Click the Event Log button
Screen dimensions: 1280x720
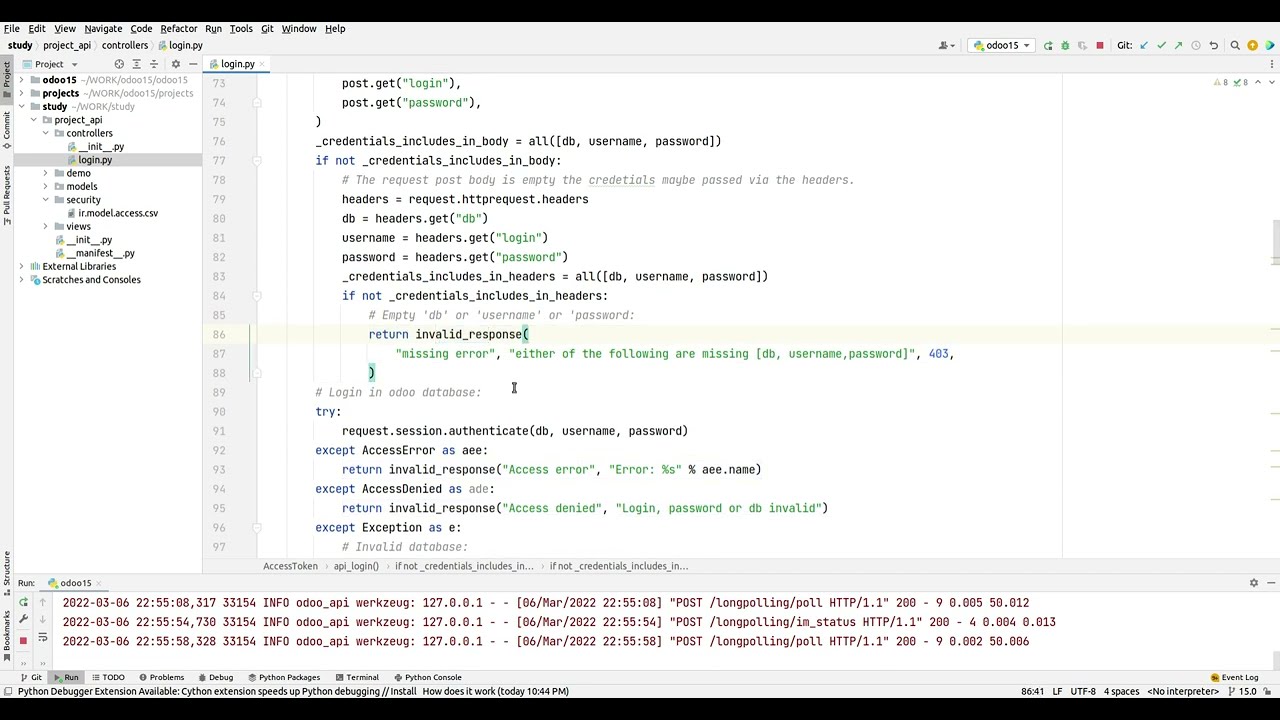click(1234, 677)
